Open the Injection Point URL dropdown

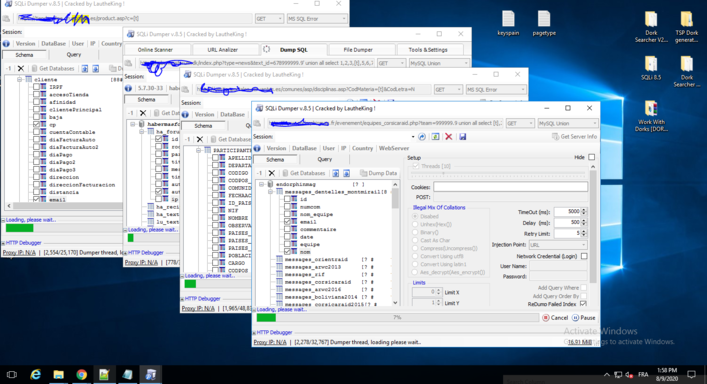[x=558, y=245]
